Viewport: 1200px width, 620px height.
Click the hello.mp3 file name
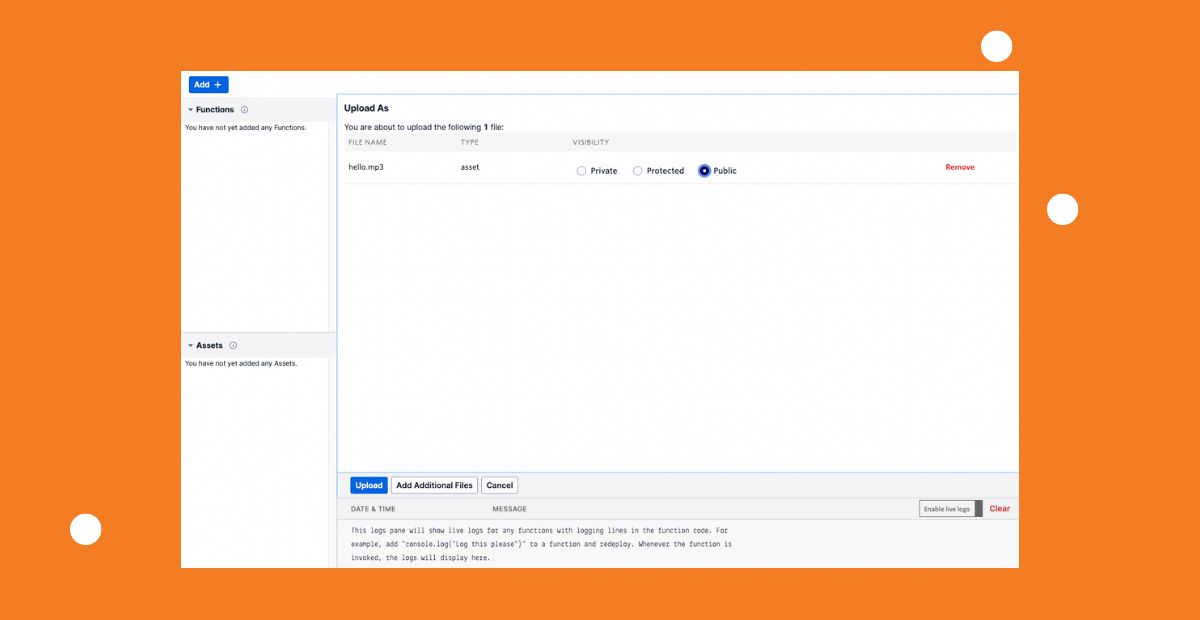point(366,168)
